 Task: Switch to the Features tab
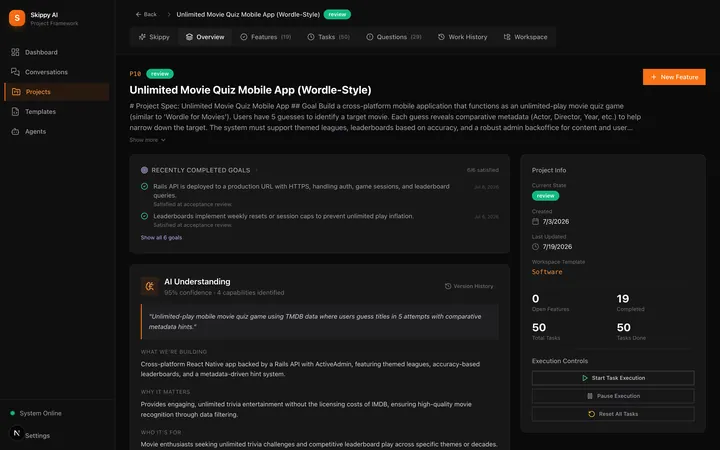click(x=265, y=37)
